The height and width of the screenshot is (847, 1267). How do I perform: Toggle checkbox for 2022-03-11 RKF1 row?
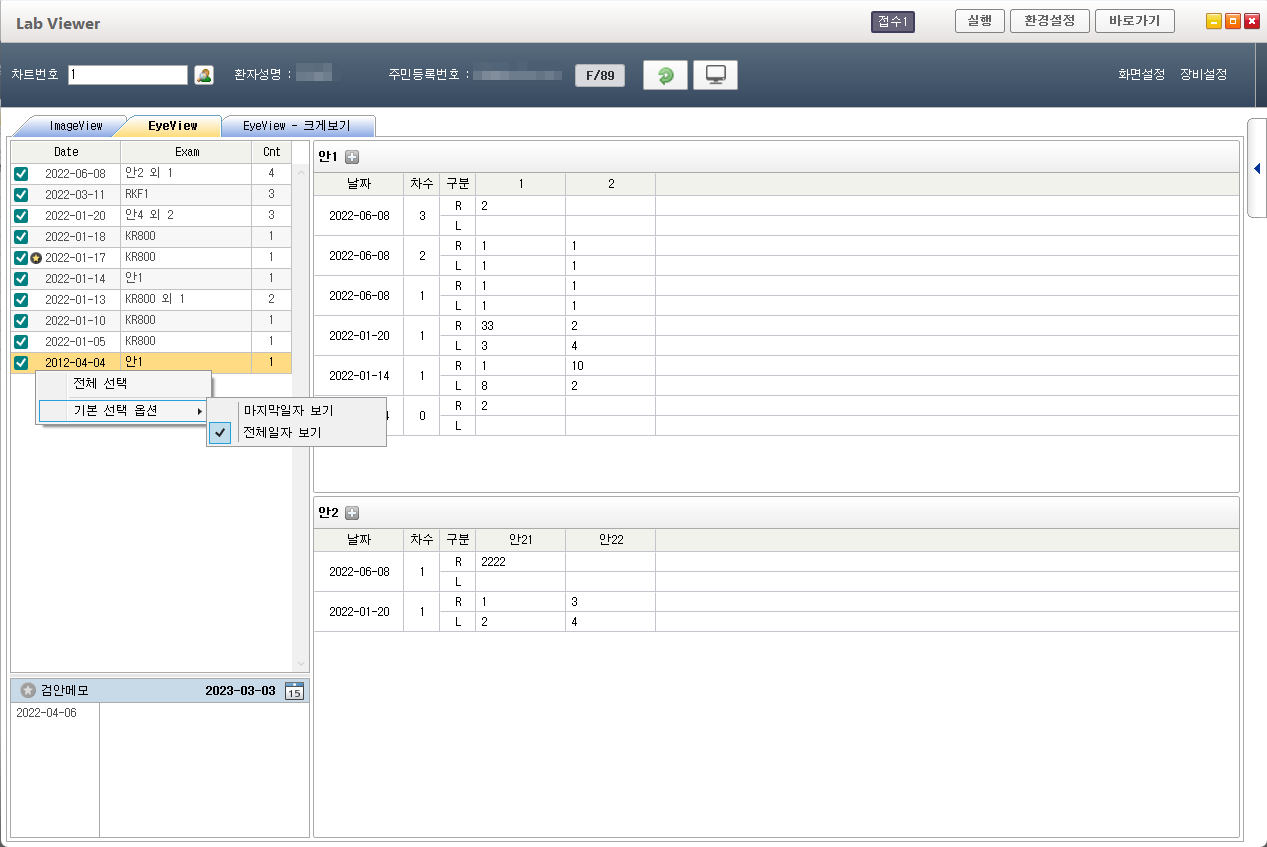(21, 195)
